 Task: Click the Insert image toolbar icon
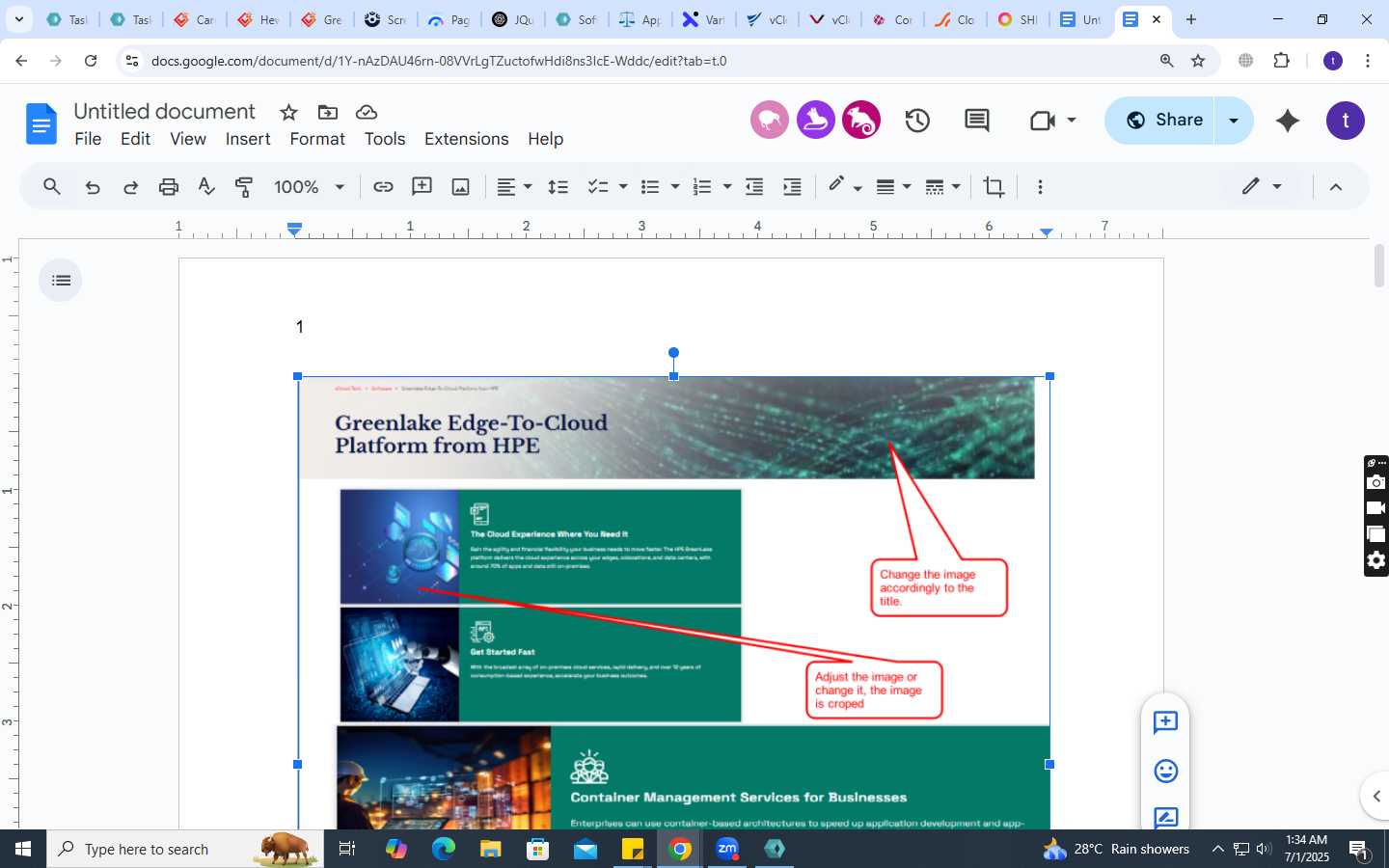coord(461,187)
